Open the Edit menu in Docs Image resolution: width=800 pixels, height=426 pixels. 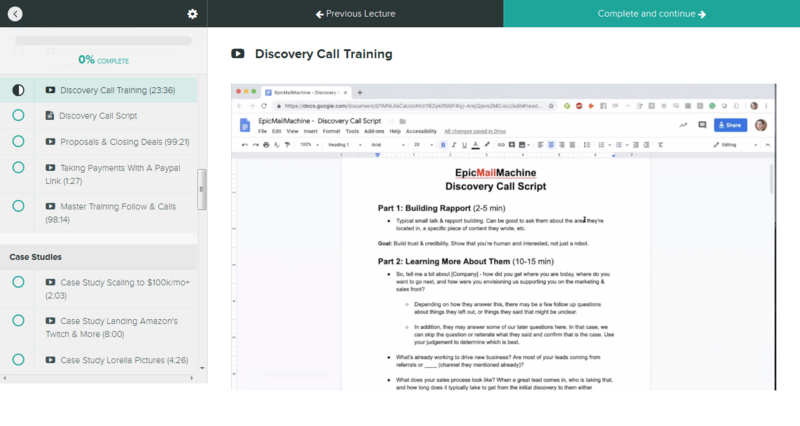[x=277, y=132]
